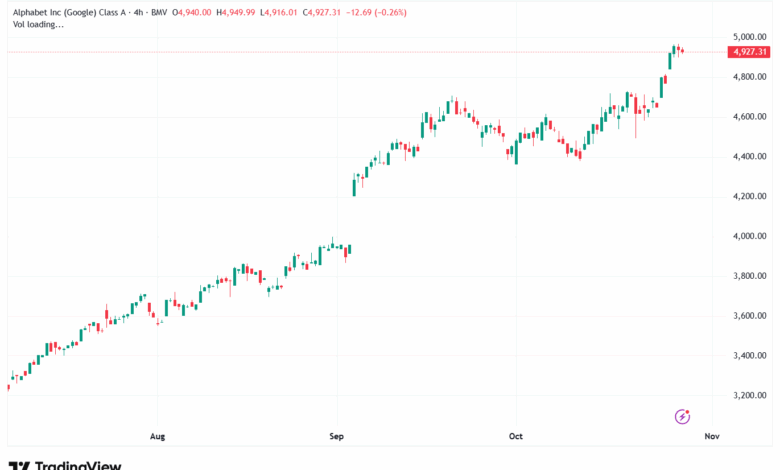
Task: Click the Aug label on the time axis
Action: tap(157, 436)
